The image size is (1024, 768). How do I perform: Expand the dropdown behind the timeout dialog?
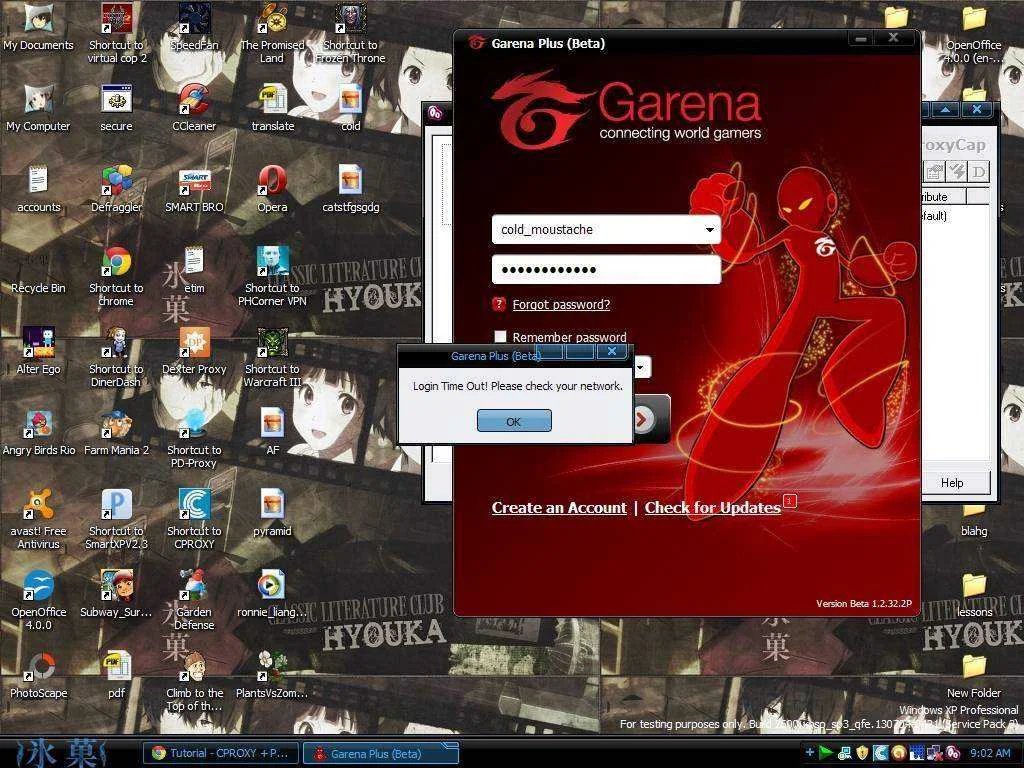coord(641,367)
